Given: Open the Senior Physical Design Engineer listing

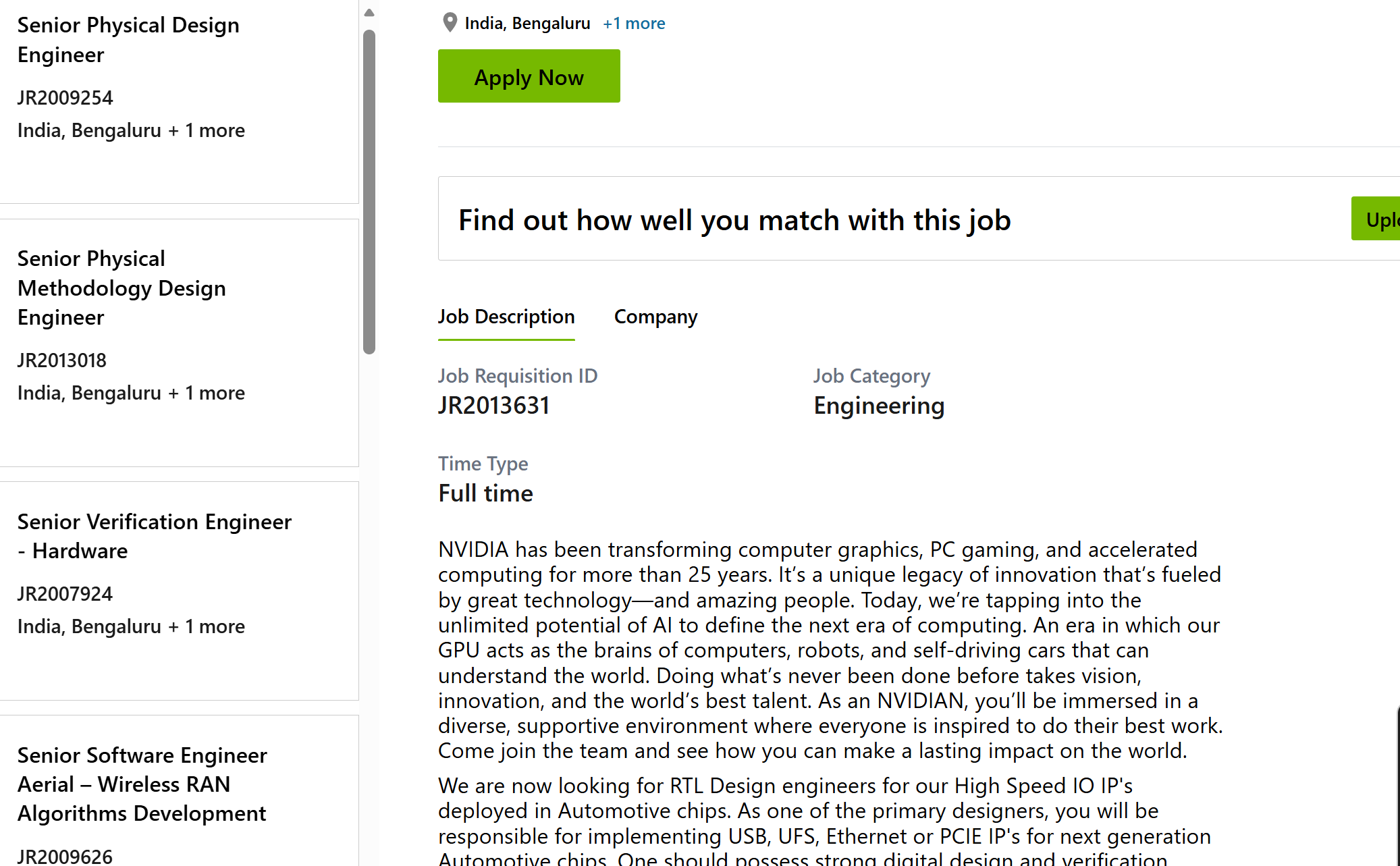Looking at the screenshot, I should pyautogui.click(x=128, y=40).
